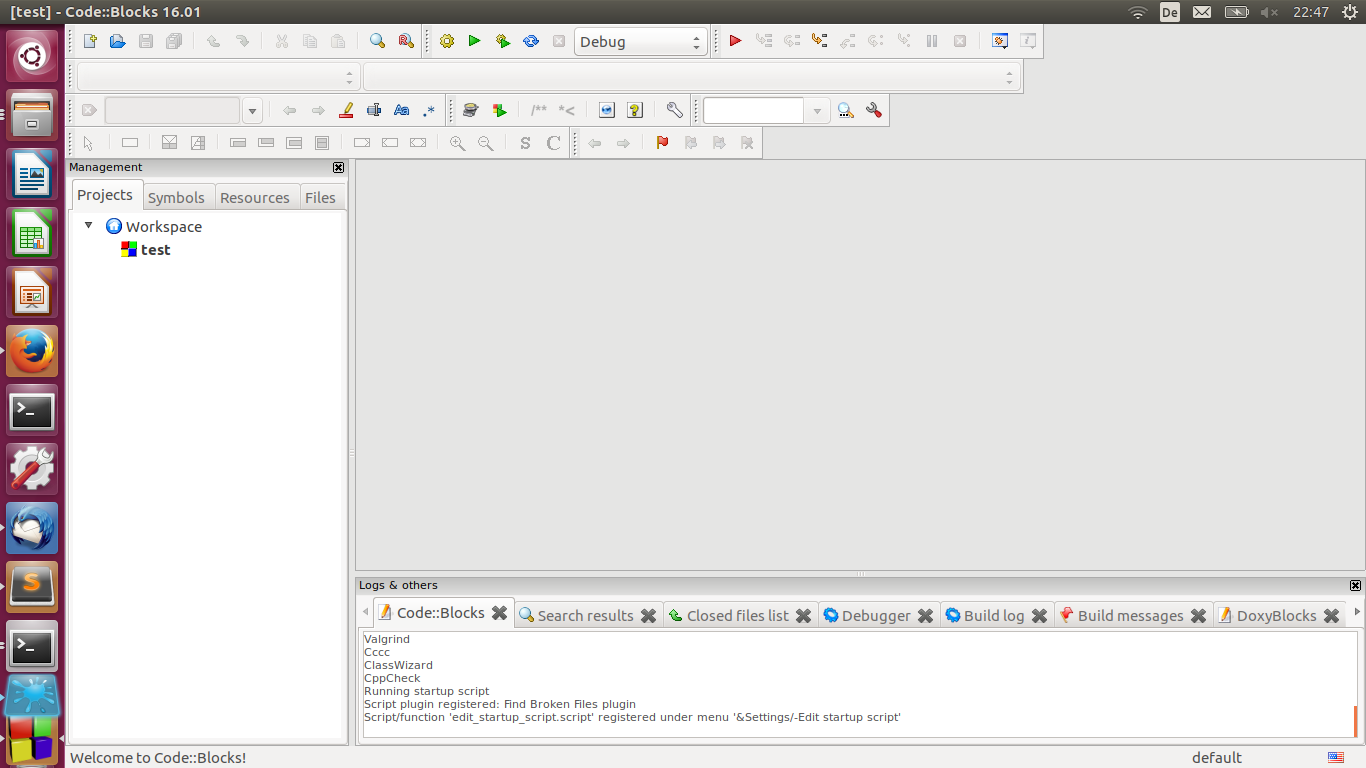This screenshot has height=768, width=1366.
Task: Toggle Match case (Aa) search option
Action: pyautogui.click(x=401, y=110)
